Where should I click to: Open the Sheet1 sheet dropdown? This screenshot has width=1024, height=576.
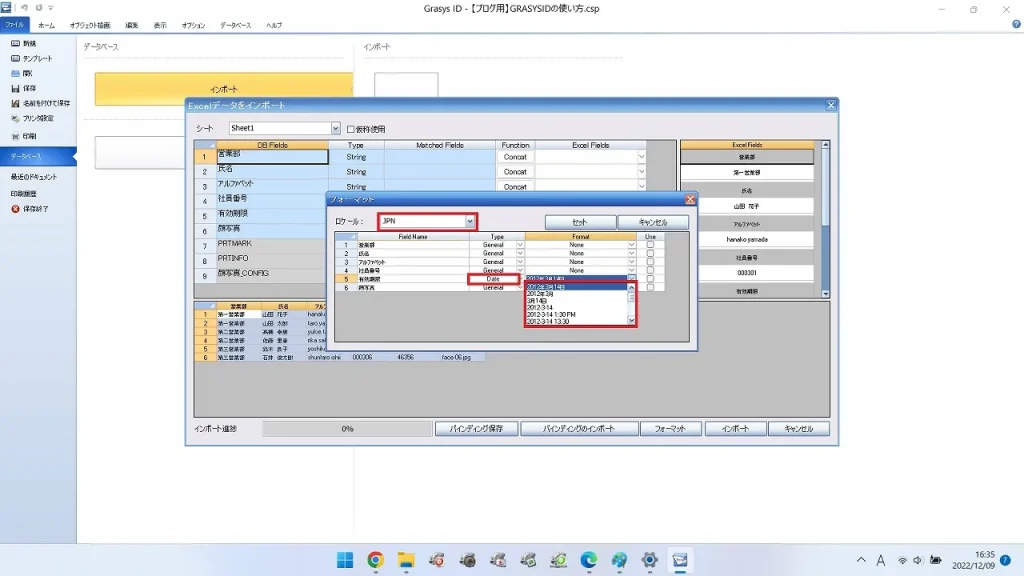point(336,129)
